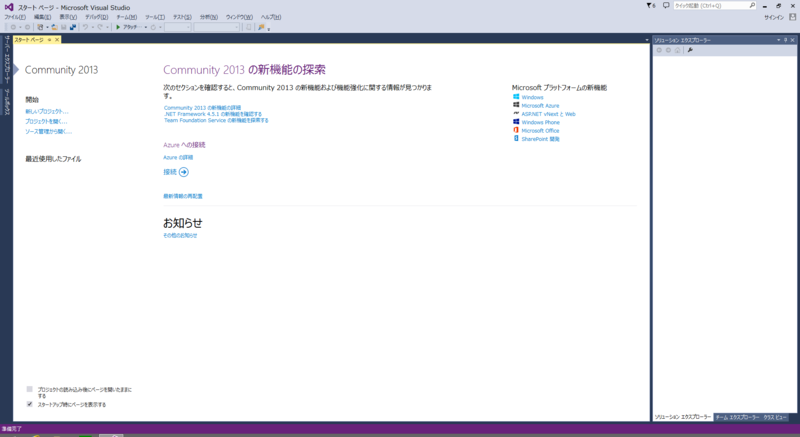The width and height of the screenshot is (800, 437).
Task: Open the document tab list dropdown arrow
Action: coord(646,40)
